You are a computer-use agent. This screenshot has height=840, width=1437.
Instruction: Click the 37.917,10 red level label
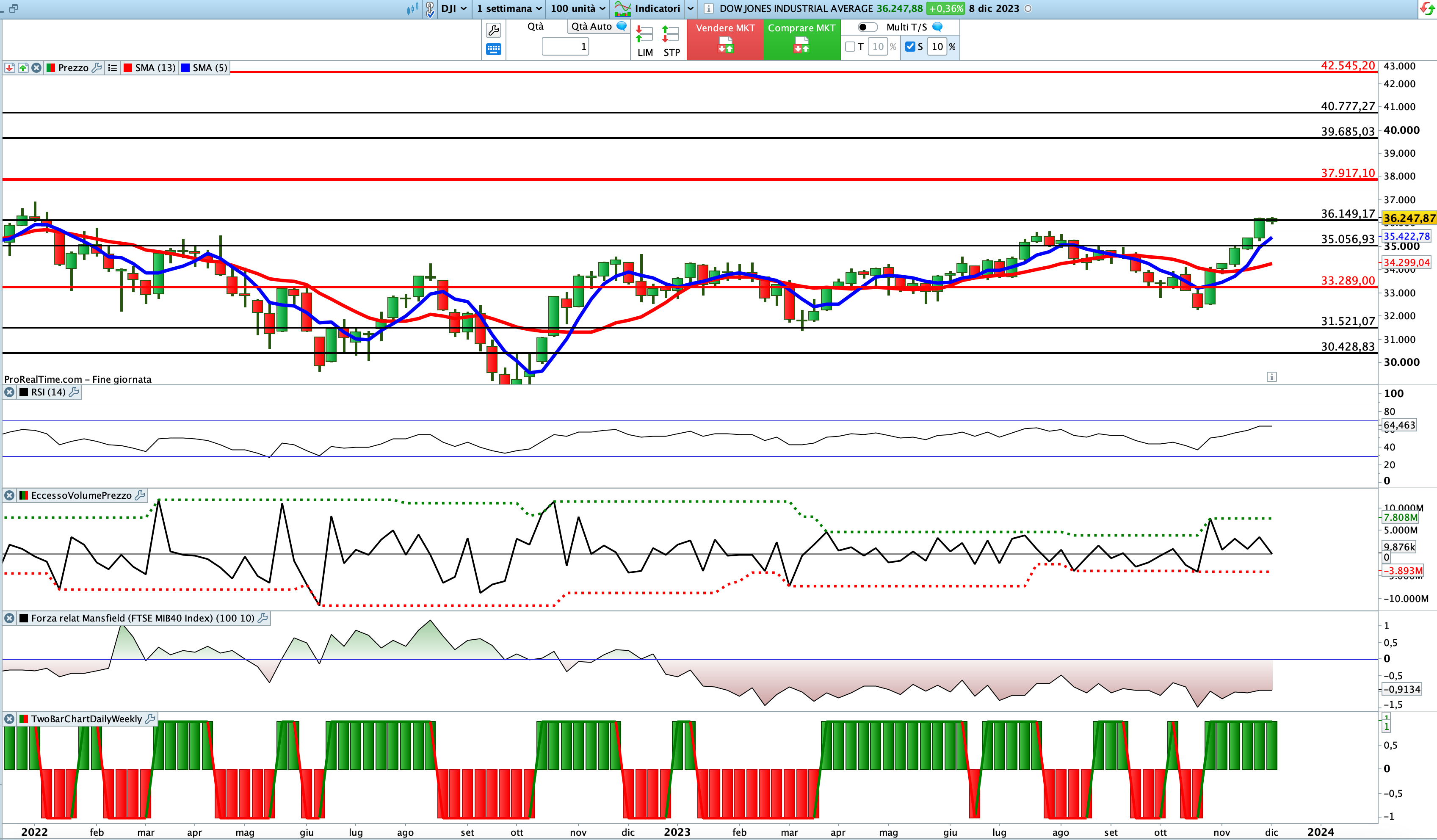click(1348, 173)
